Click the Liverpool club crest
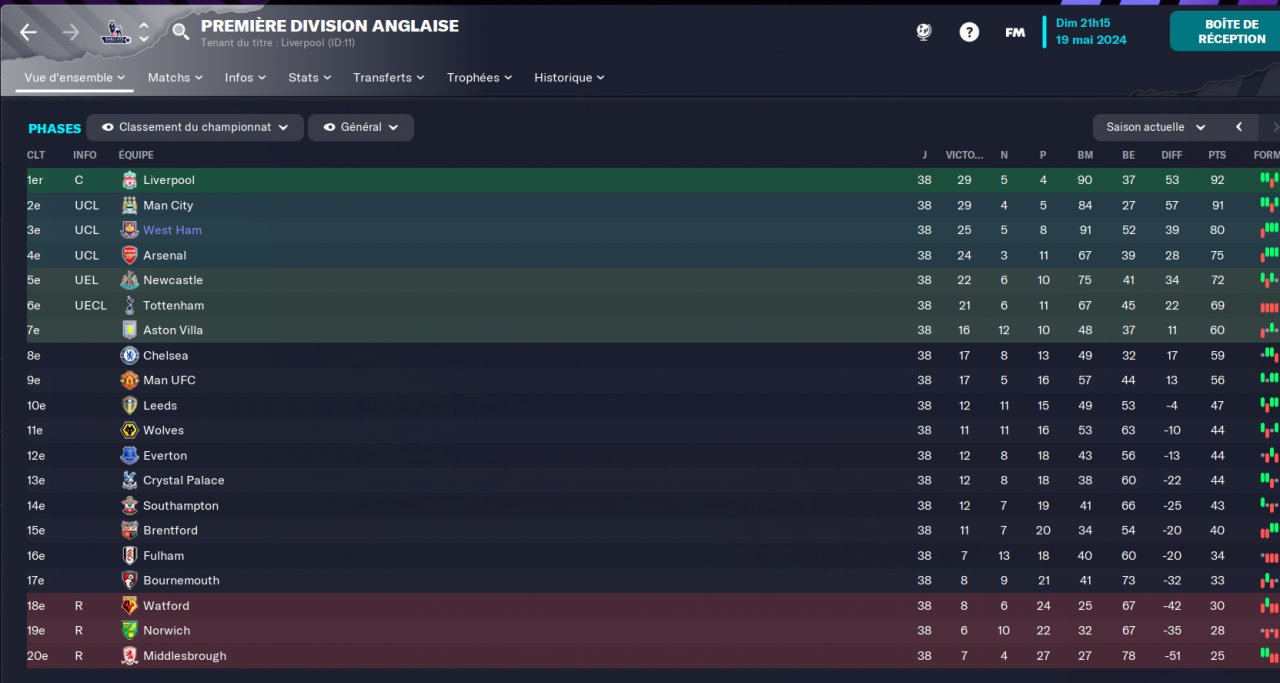1280x683 pixels. pos(129,180)
